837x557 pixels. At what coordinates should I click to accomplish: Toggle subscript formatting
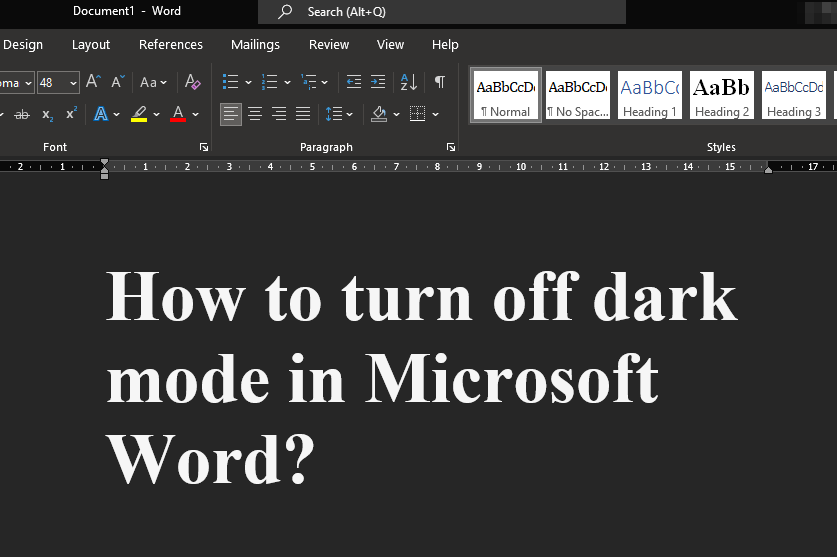[48, 114]
